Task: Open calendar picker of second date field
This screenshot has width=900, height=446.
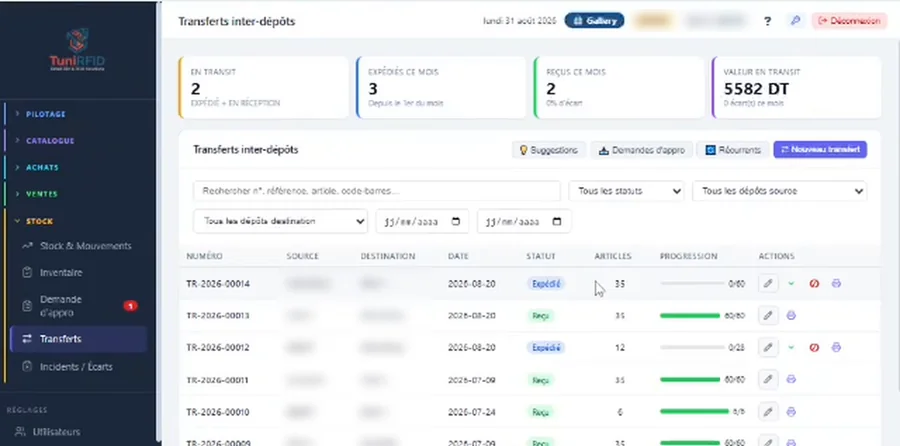Action: [x=557, y=222]
